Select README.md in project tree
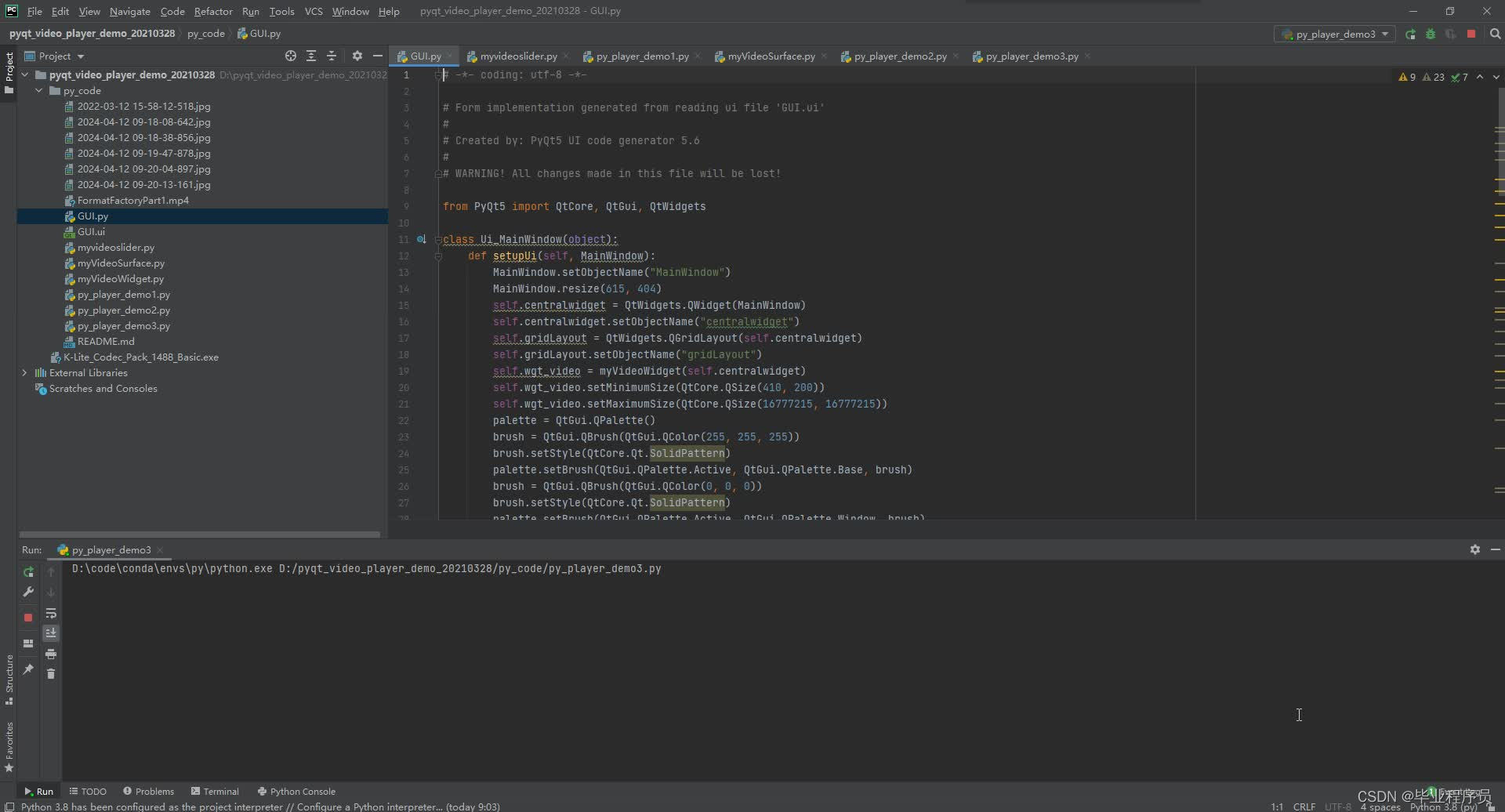This screenshot has width=1505, height=812. point(106,341)
